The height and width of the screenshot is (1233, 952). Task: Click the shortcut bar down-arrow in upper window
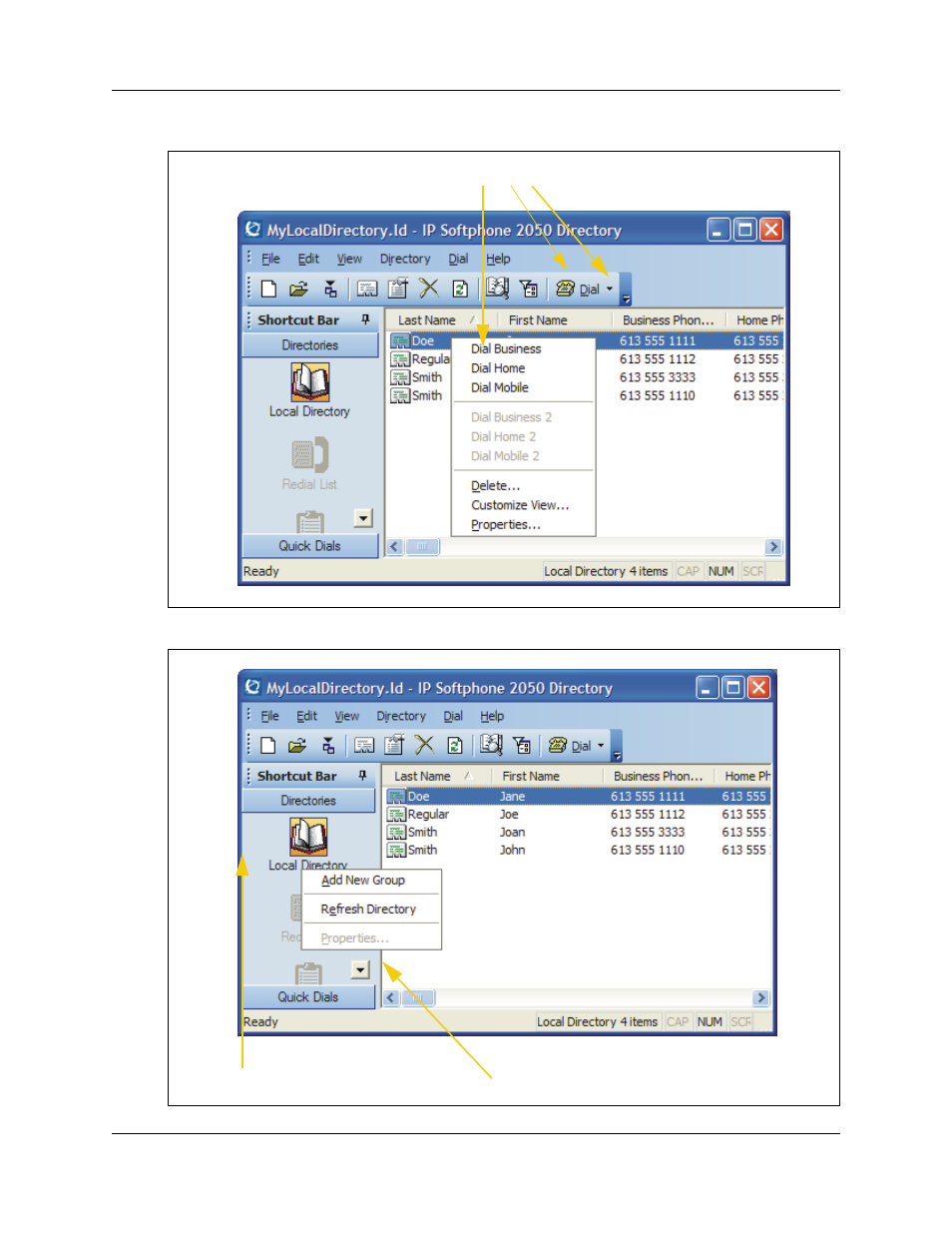click(x=363, y=518)
